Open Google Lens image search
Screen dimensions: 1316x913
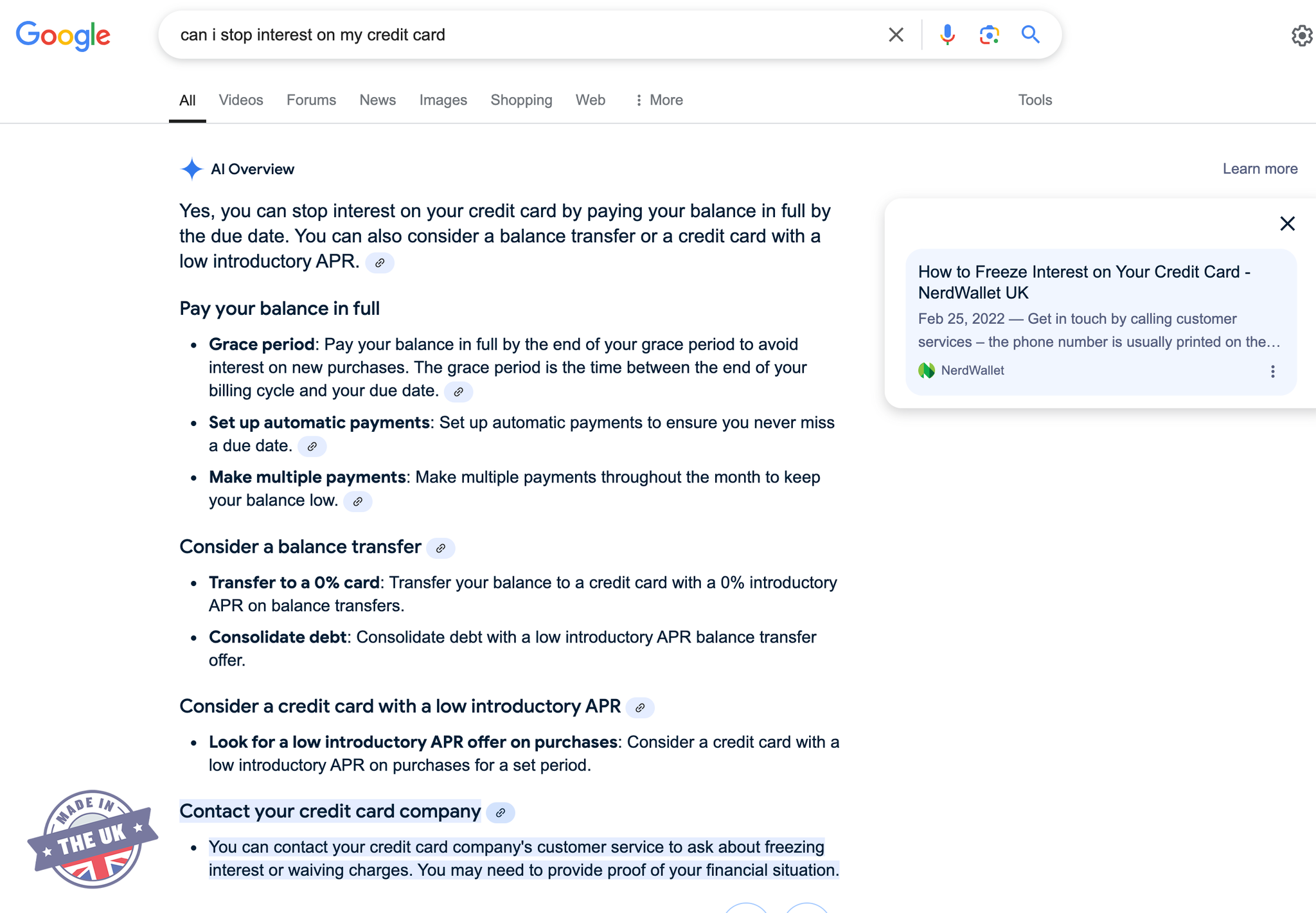pos(989,35)
